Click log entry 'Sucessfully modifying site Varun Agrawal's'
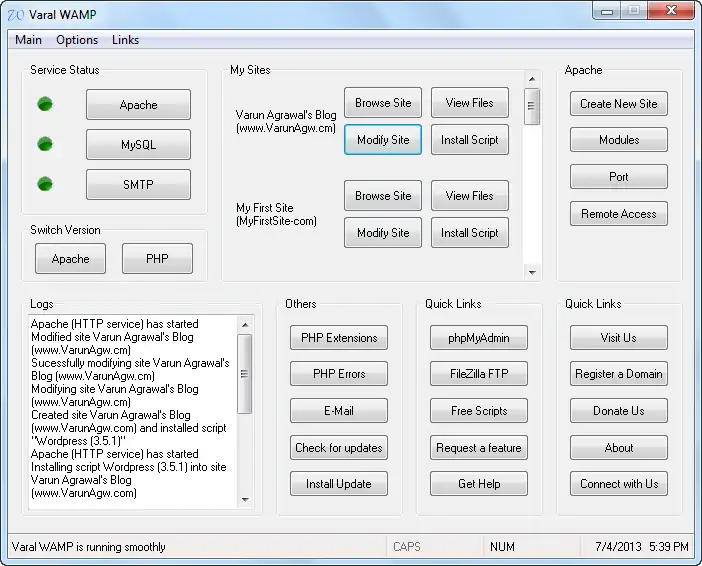Image resolution: width=702 pixels, height=566 pixels. point(130,363)
